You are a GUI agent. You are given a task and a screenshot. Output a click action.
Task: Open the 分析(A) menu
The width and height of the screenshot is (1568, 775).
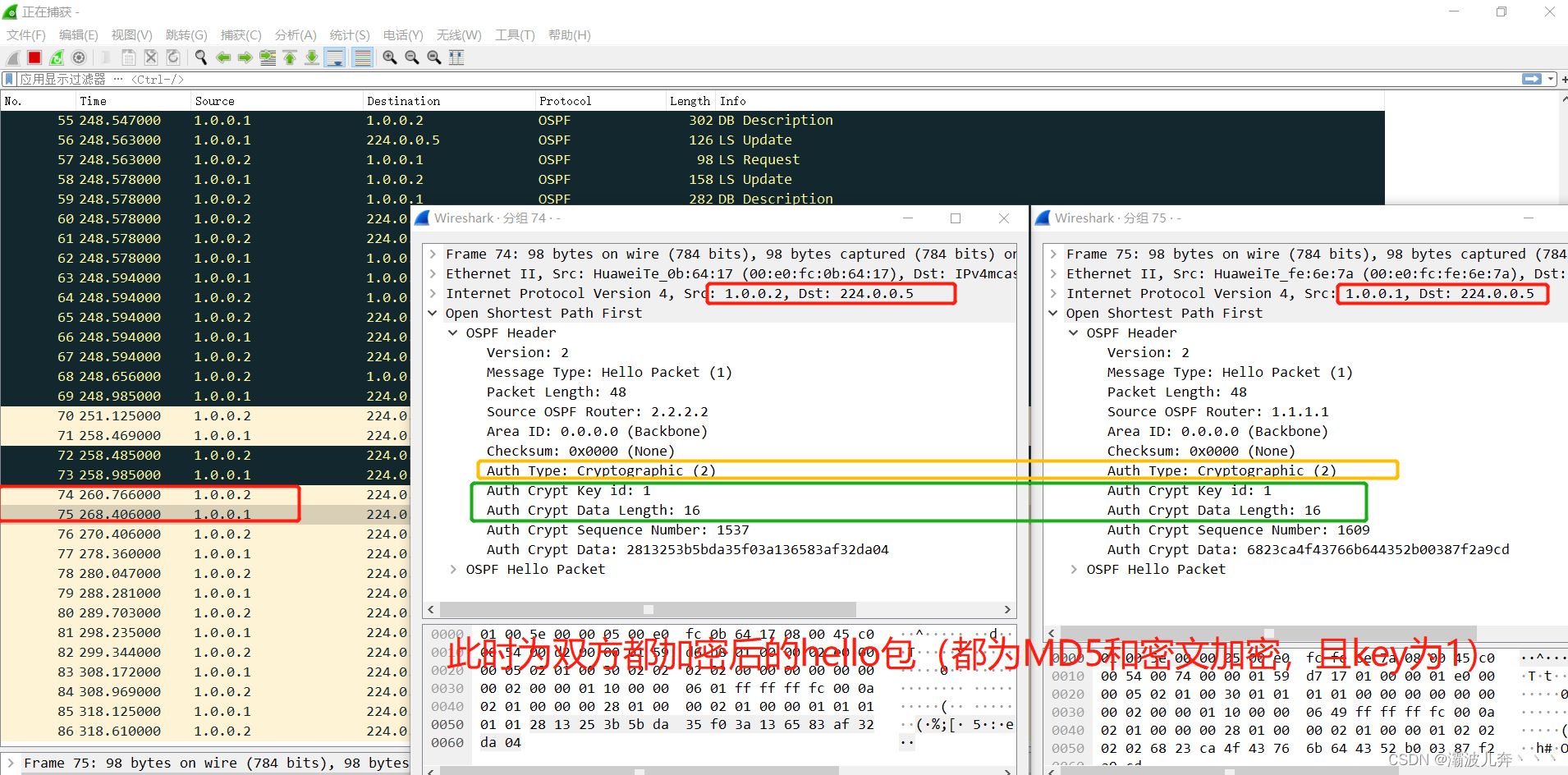click(x=295, y=35)
